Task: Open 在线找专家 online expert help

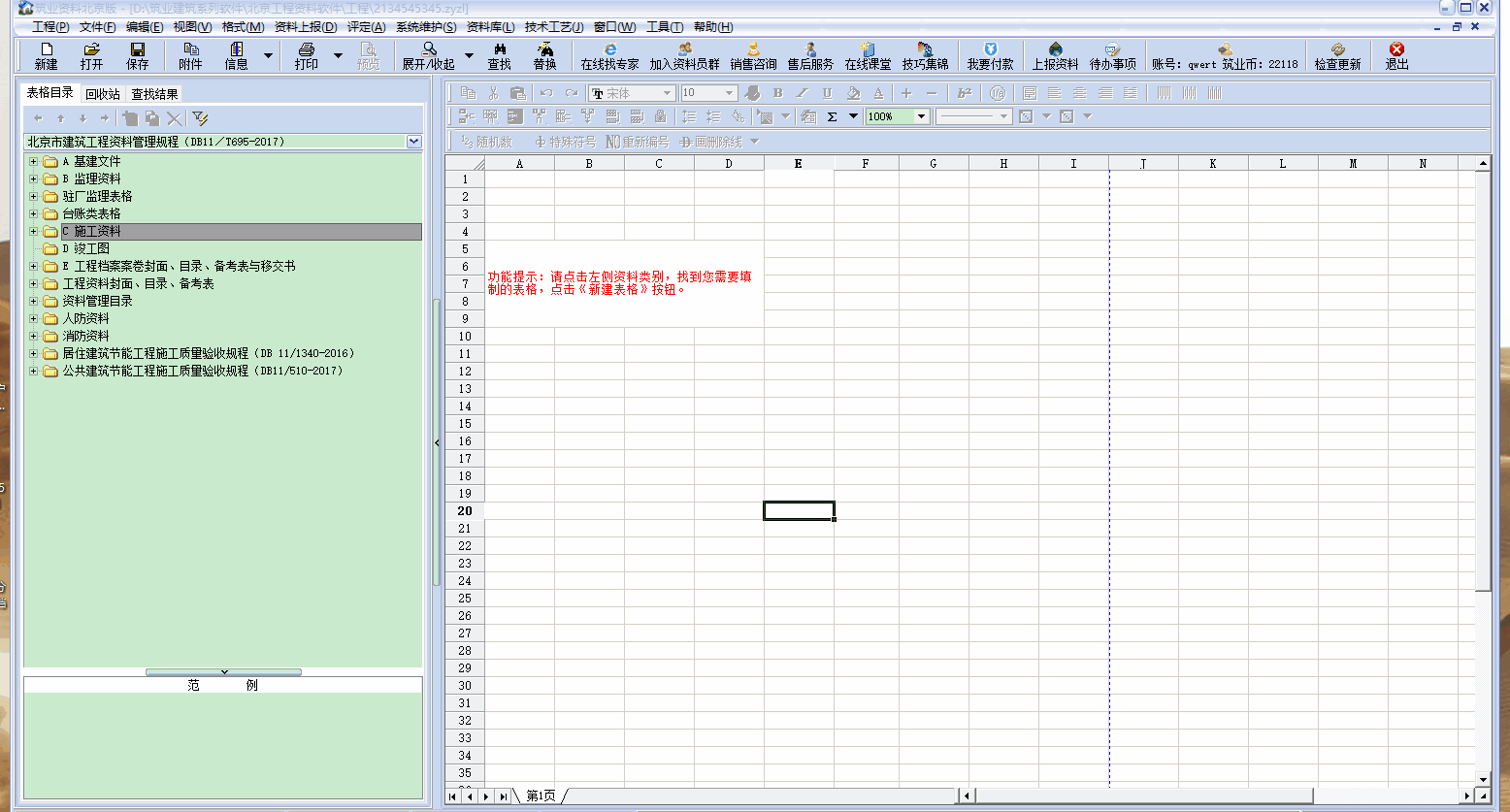Action: pyautogui.click(x=609, y=55)
